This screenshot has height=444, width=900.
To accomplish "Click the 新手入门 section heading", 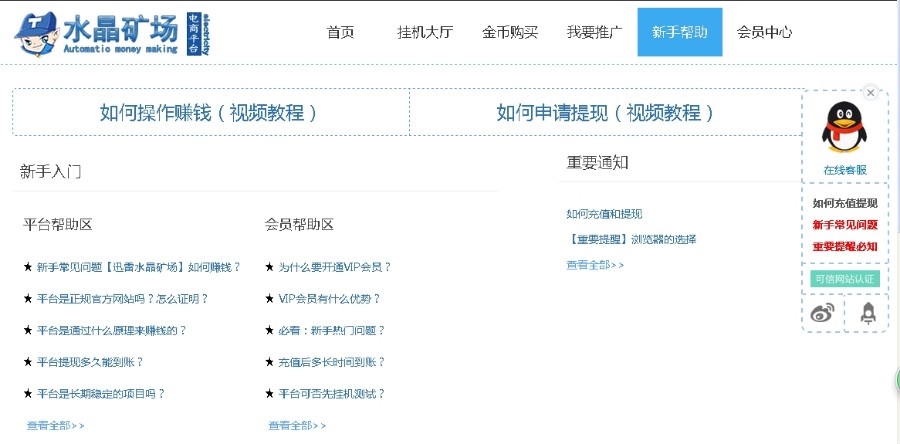I will coord(50,171).
